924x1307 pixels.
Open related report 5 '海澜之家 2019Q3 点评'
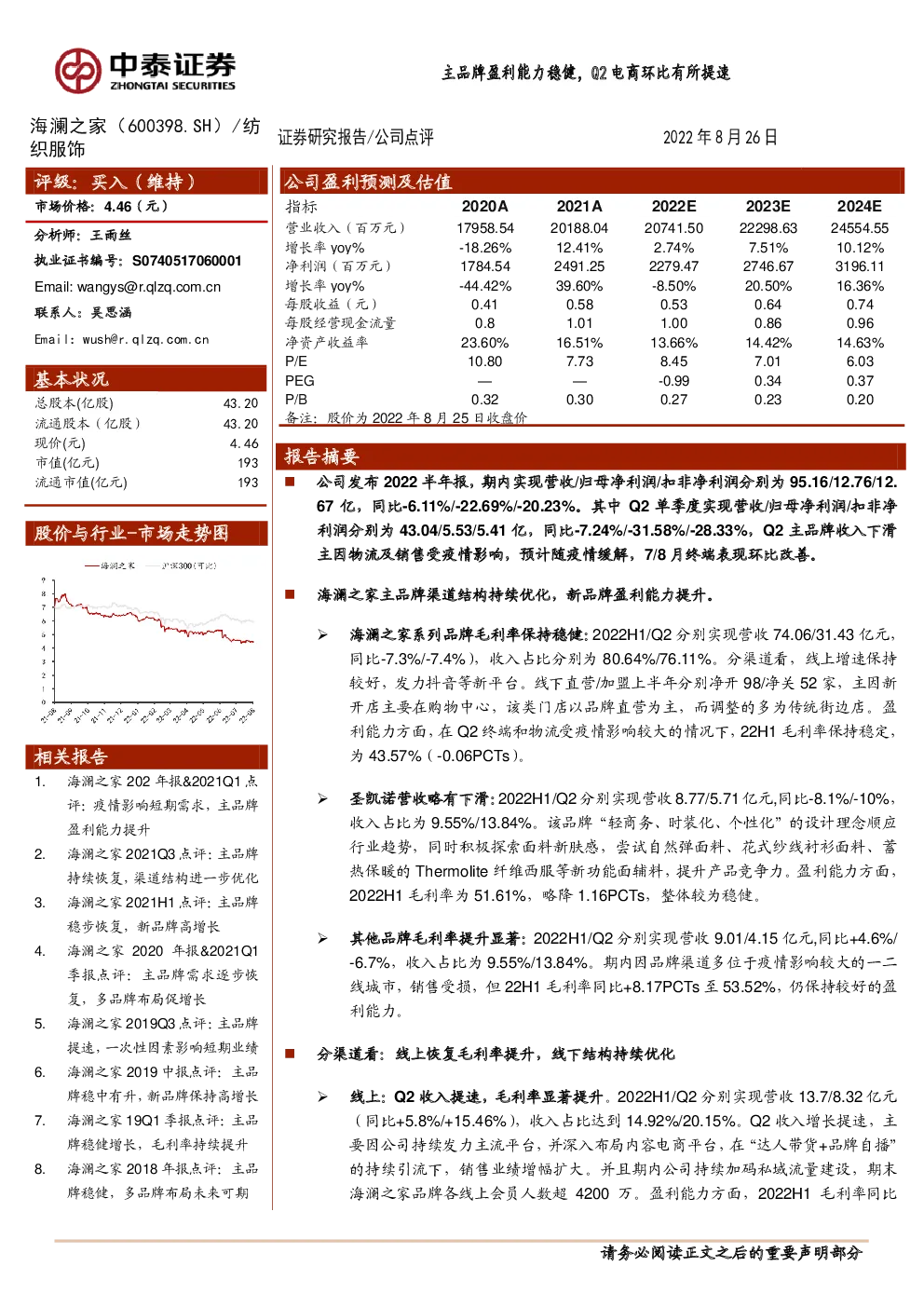(162, 1035)
